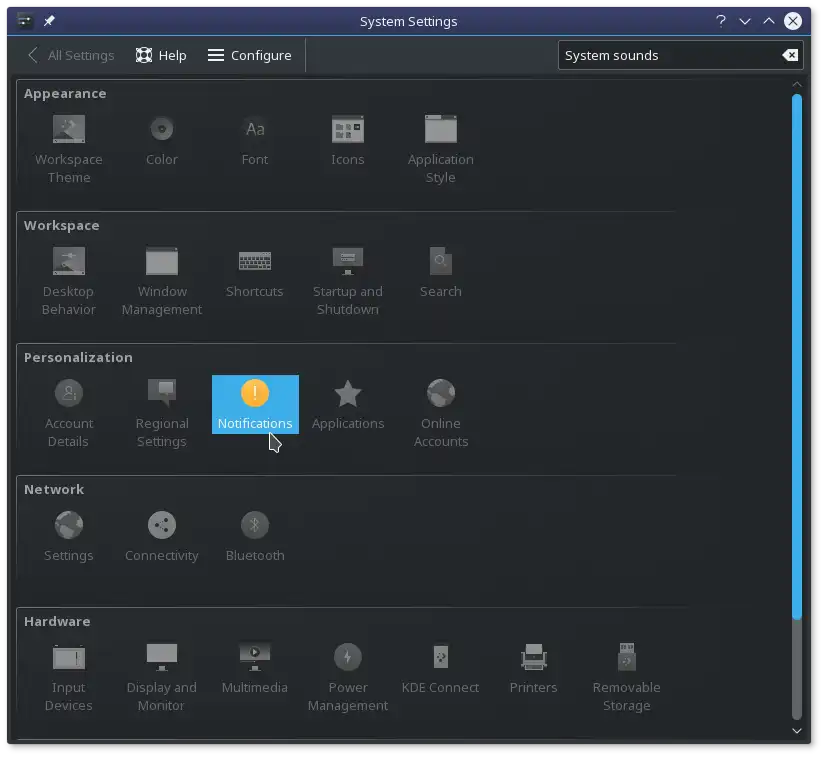Open Startup and Shutdown settings
This screenshot has height=757, width=824.
pos(347,281)
